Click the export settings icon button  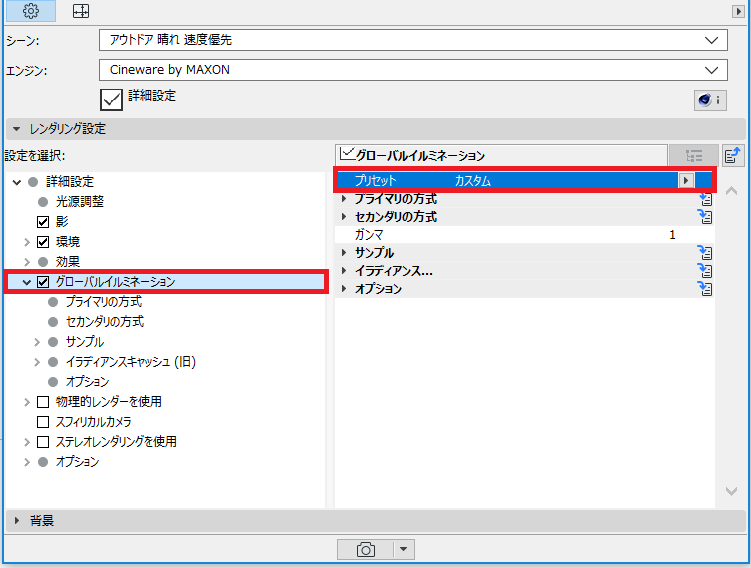pos(733,156)
